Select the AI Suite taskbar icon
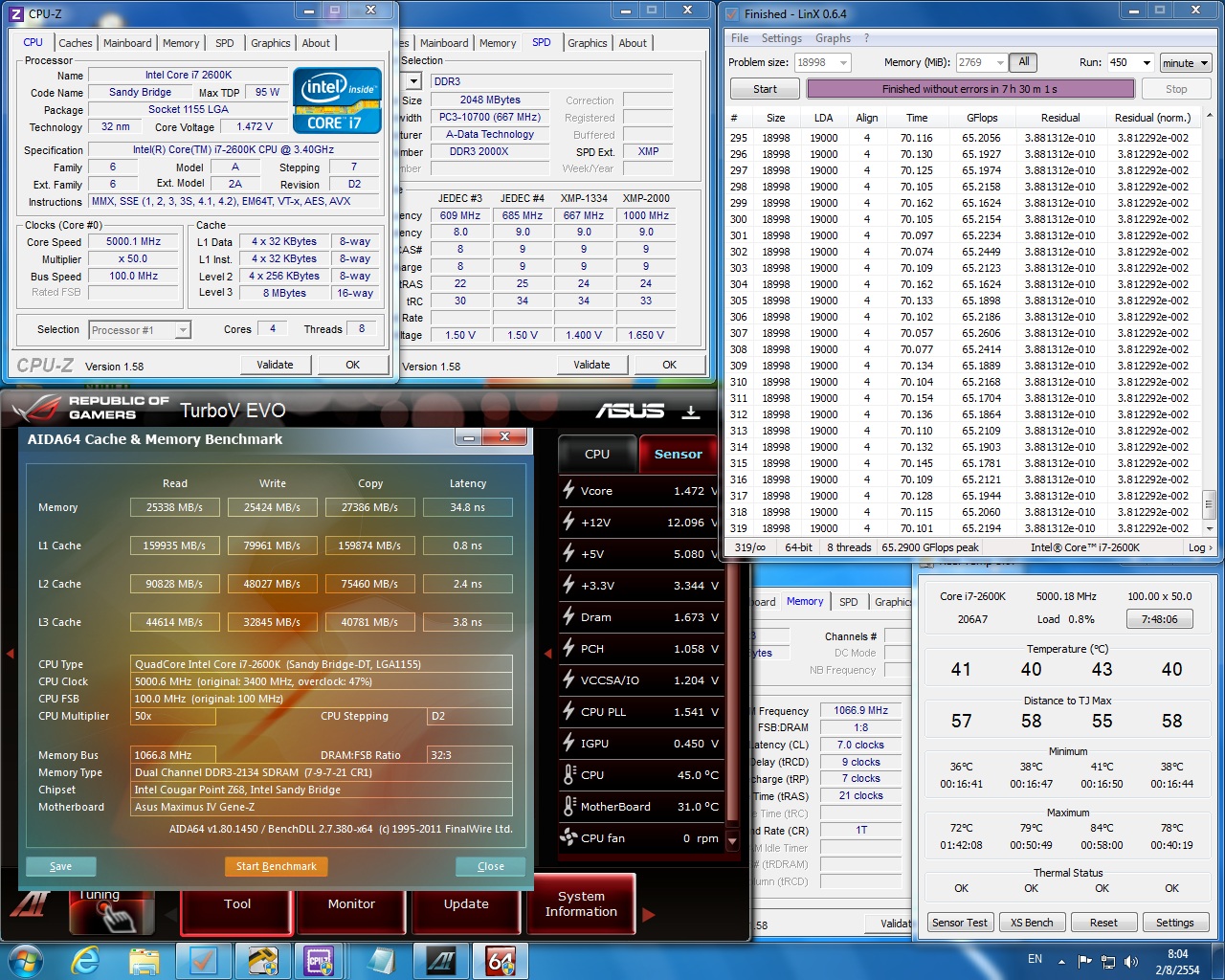Screen dimensions: 1225x980 (441, 960)
